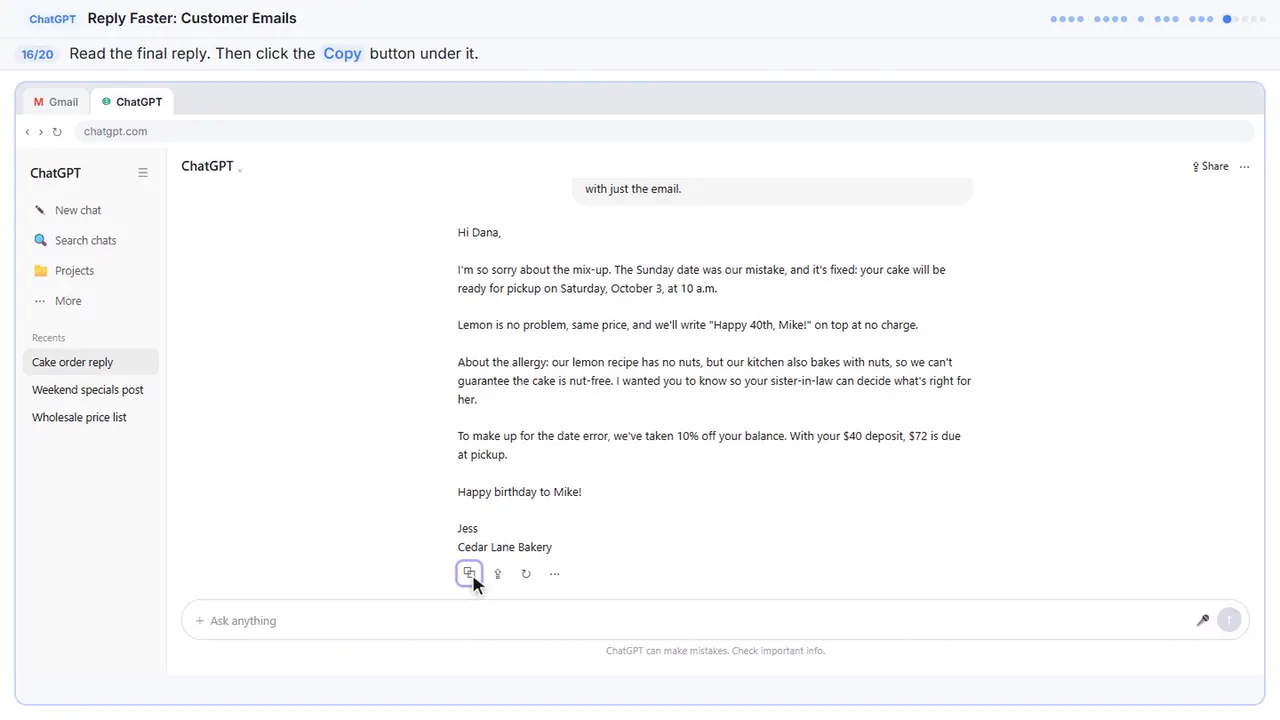
Task: Regenerate the response with the retry icon
Action: [526, 574]
